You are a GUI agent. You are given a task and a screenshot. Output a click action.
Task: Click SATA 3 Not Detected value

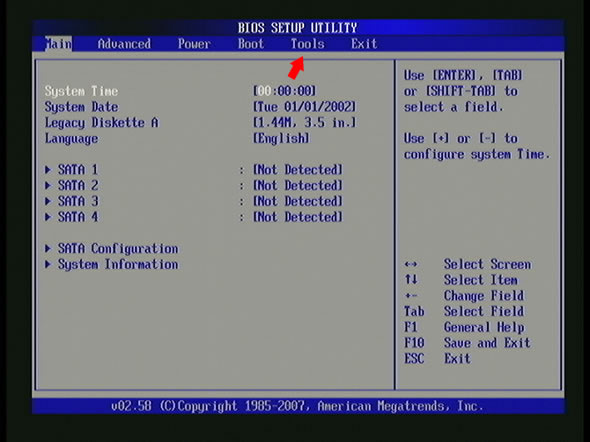[x=298, y=201]
